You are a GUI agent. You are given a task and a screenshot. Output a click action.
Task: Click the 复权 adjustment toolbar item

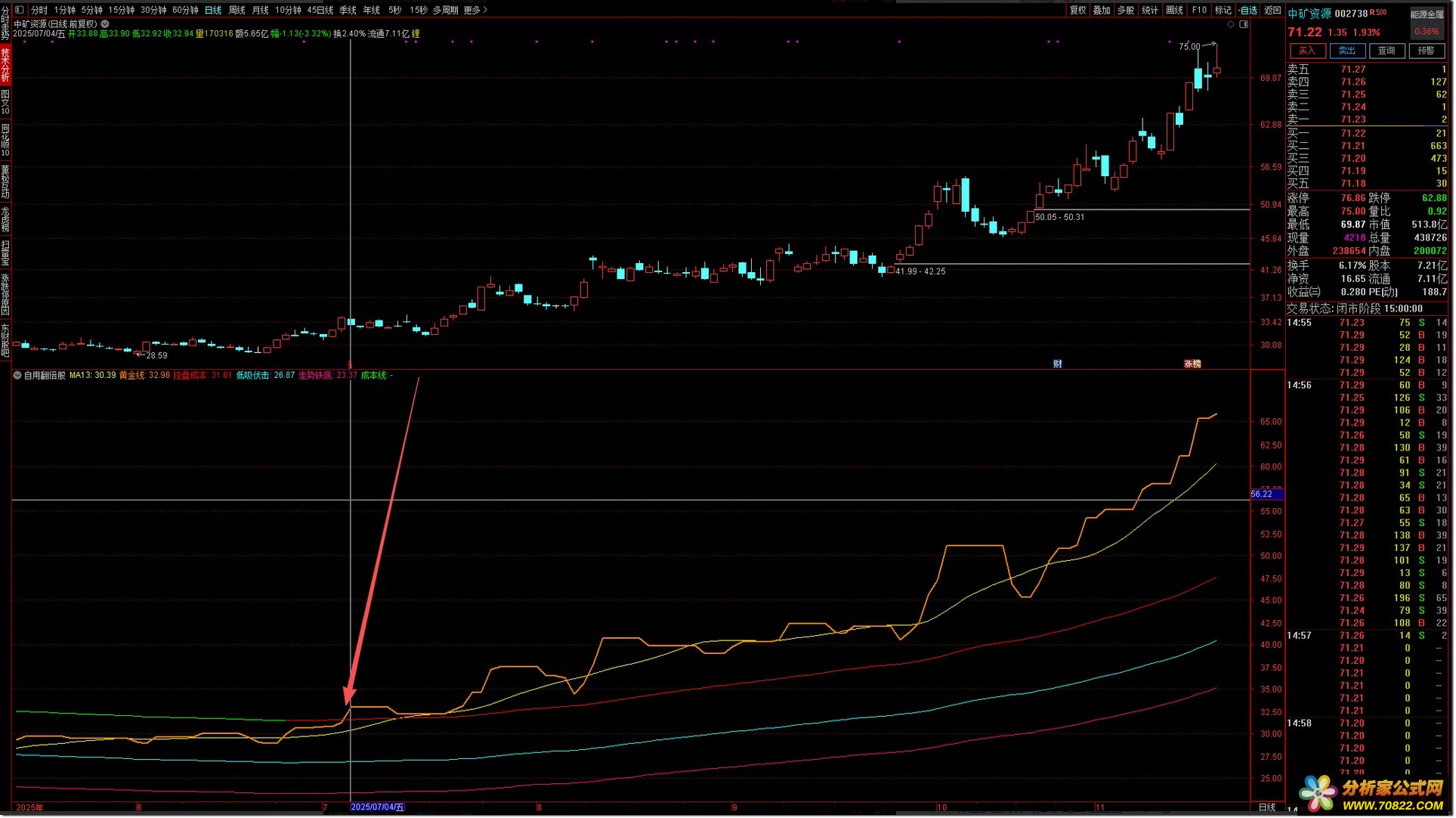pyautogui.click(x=1078, y=10)
